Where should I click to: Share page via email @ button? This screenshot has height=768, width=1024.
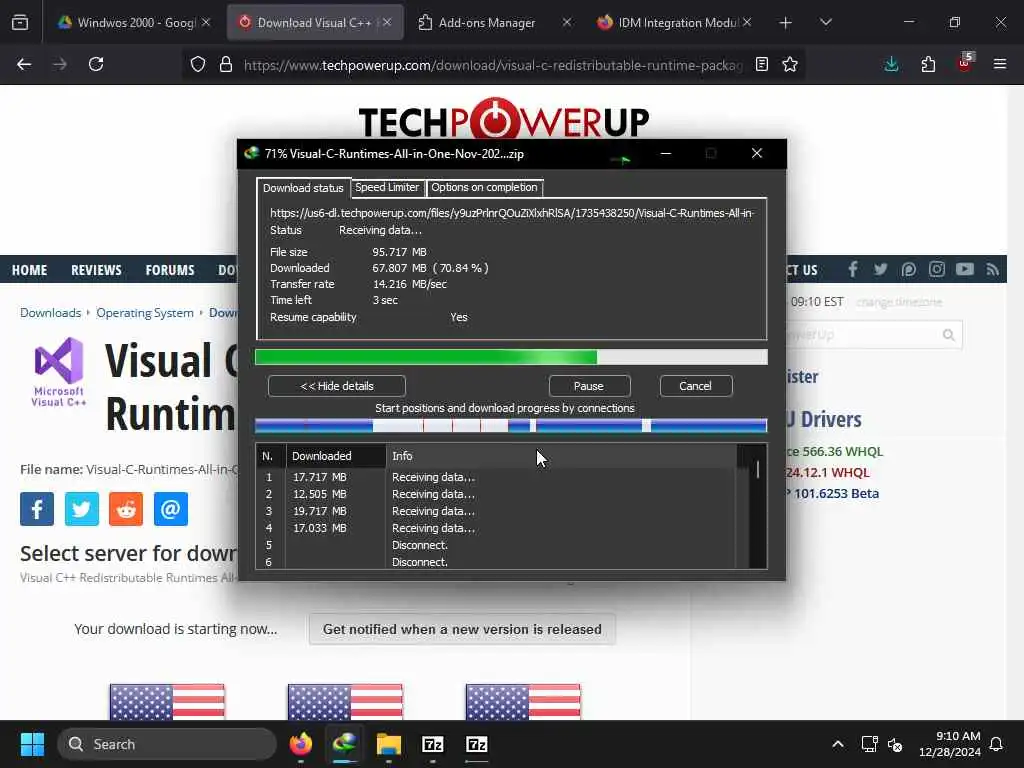(x=170, y=509)
